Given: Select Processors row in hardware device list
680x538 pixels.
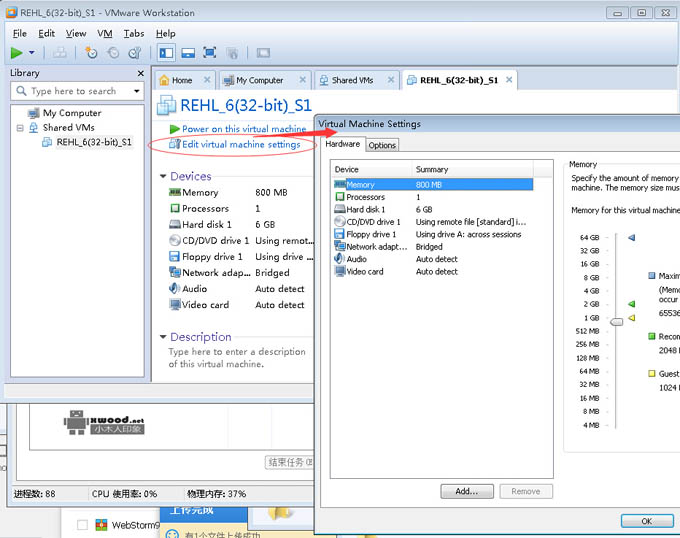Looking at the screenshot, I should (x=433, y=197).
